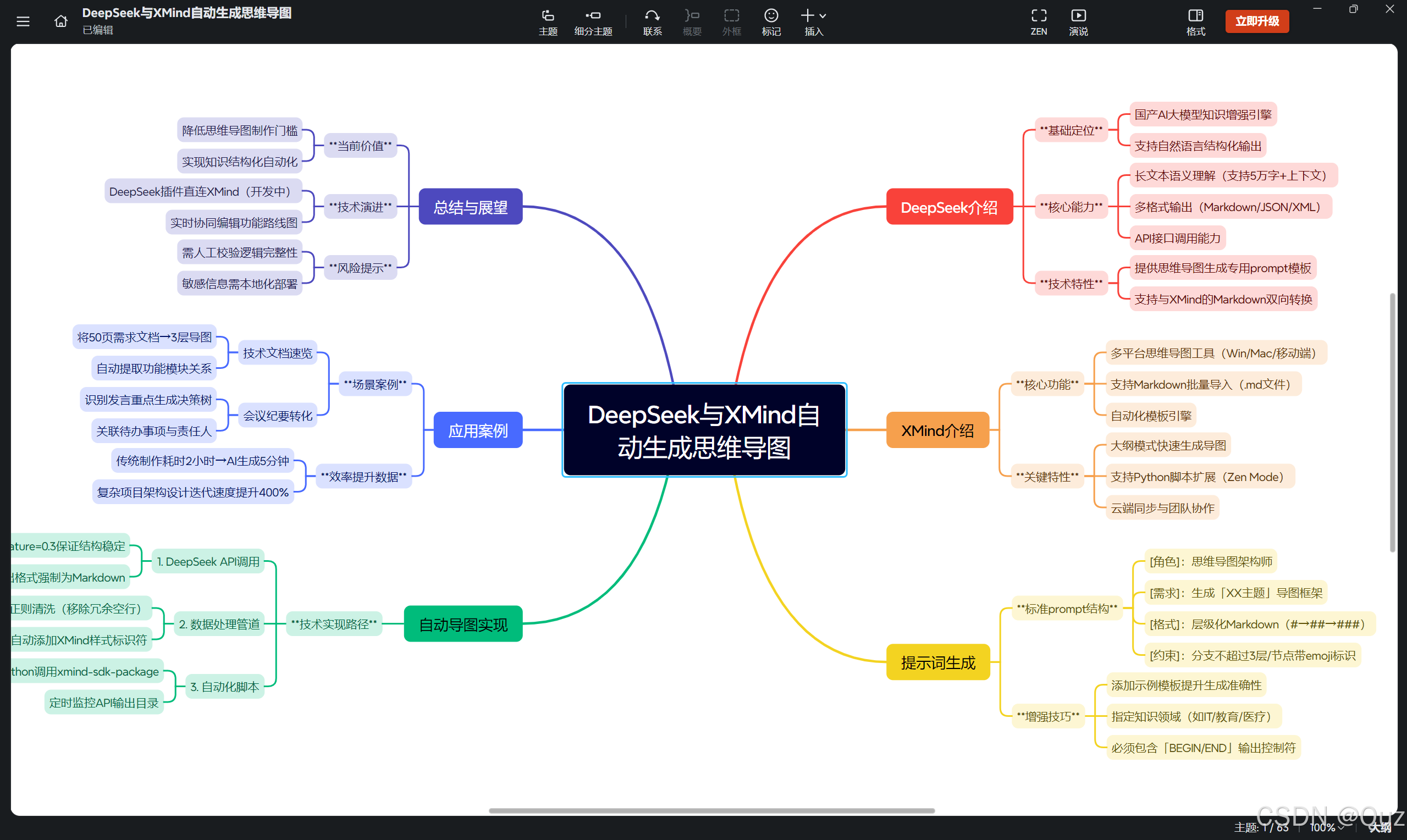Select the orange XMind介绍 branch topic
Image resolution: width=1407 pixels, height=840 pixels.
pyautogui.click(x=937, y=430)
